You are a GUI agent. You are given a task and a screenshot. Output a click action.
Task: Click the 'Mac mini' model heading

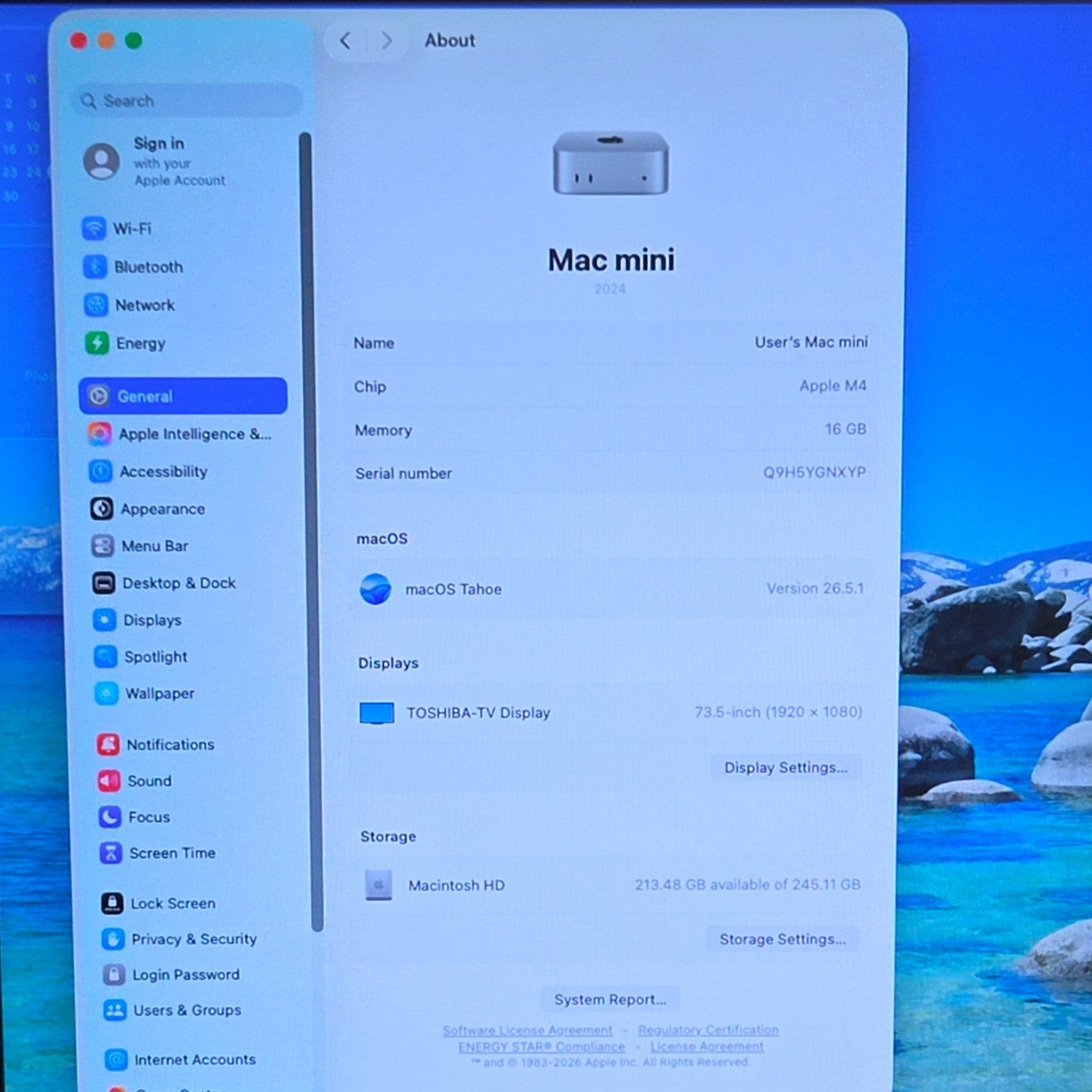tap(612, 260)
